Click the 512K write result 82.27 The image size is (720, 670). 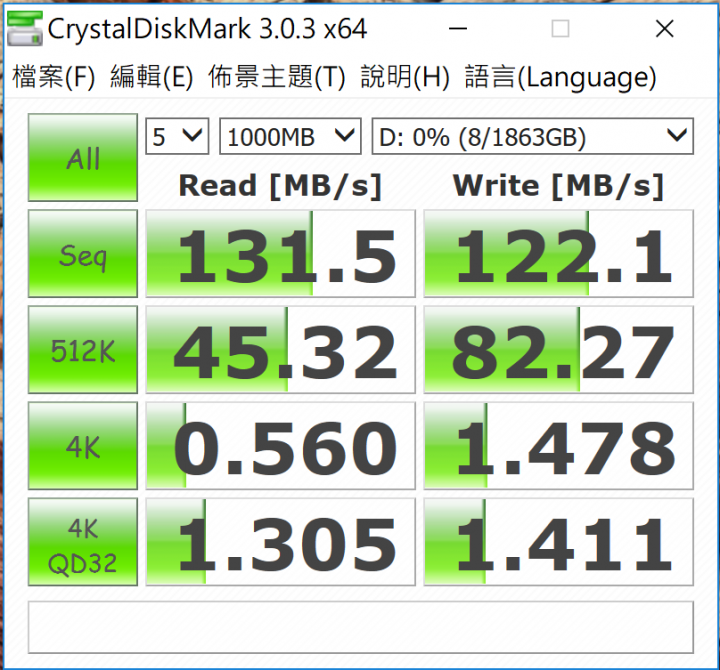[x=558, y=349]
